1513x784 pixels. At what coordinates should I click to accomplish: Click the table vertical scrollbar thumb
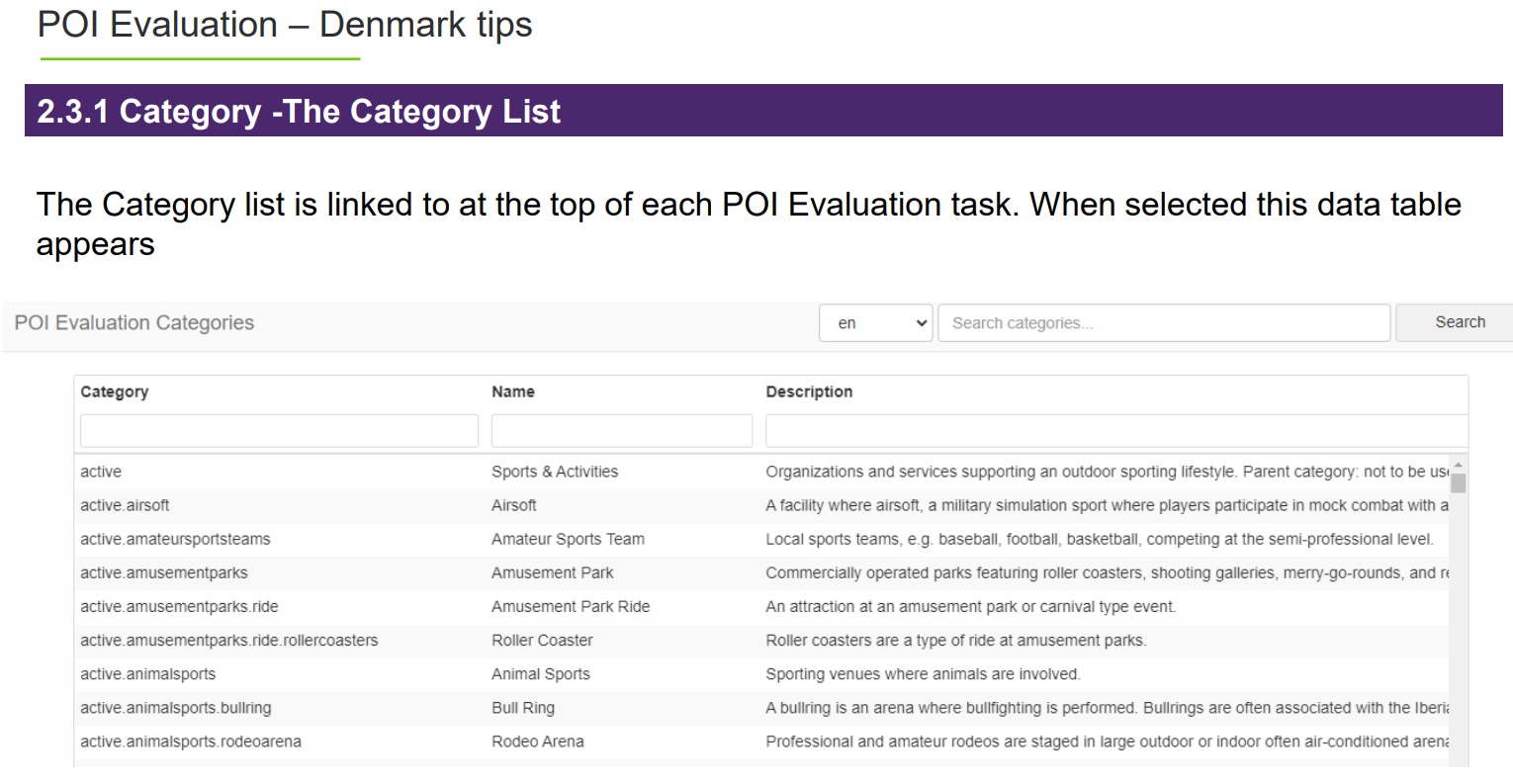[1459, 482]
